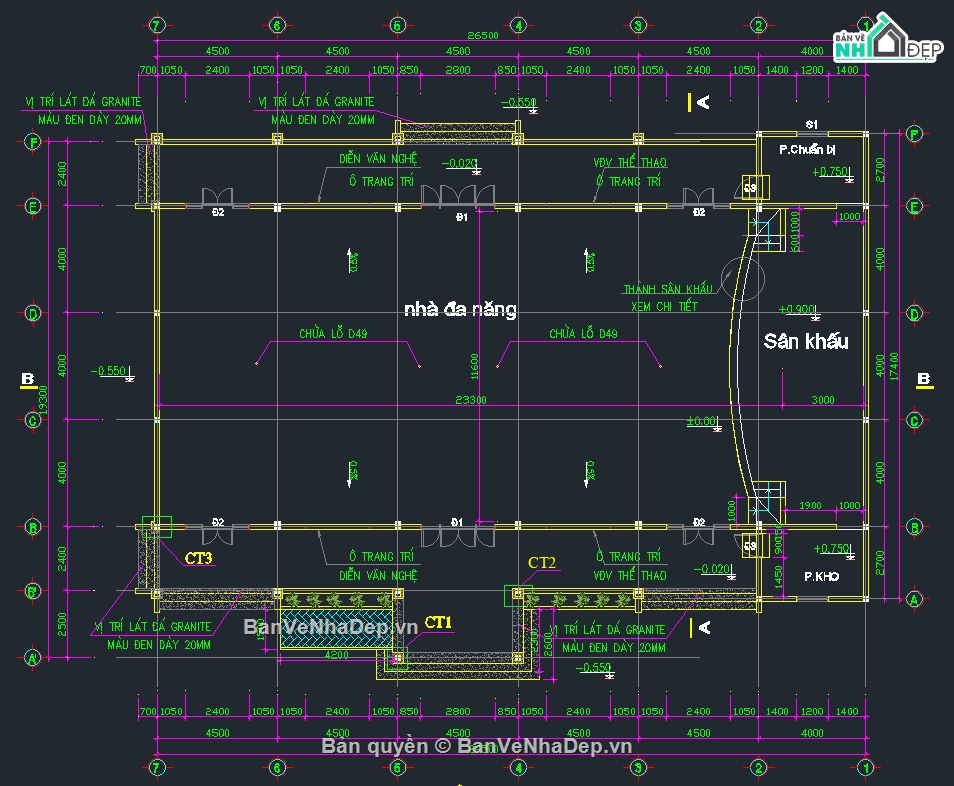Screen dimensions: 954x786
Task: Select the S3 window symbol near P.Chuẩn bị
Action: [749, 188]
